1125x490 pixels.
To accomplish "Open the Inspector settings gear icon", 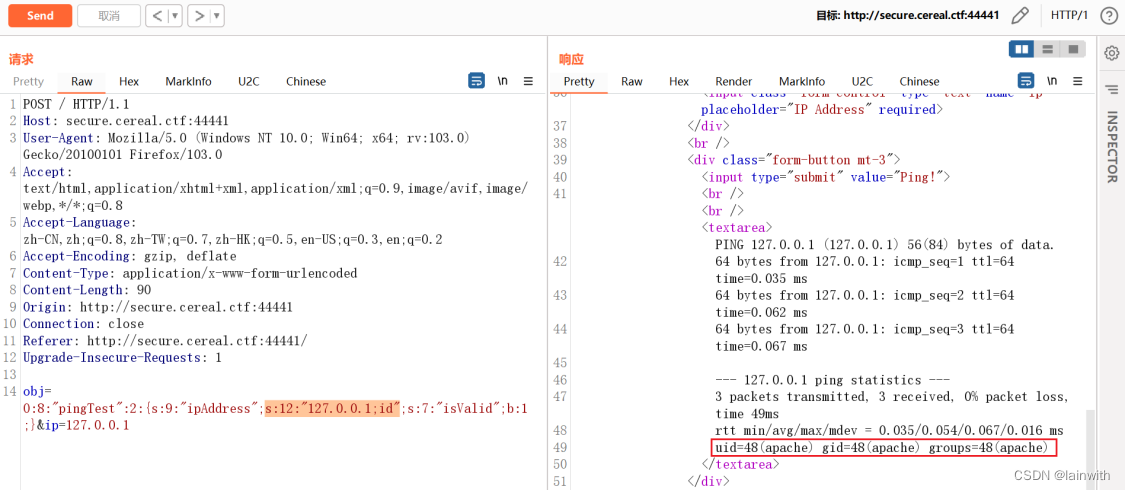I will click(1111, 53).
